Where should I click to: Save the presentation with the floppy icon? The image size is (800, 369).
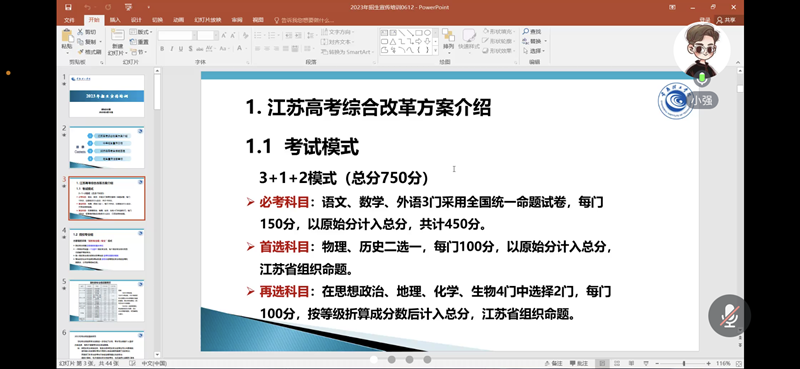[x=68, y=7]
